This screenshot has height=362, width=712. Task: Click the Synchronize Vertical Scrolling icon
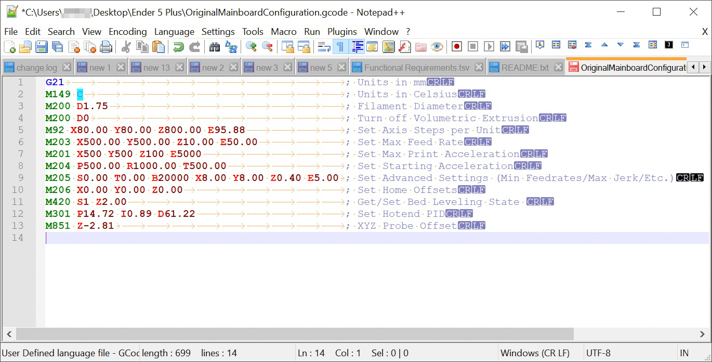pos(287,46)
